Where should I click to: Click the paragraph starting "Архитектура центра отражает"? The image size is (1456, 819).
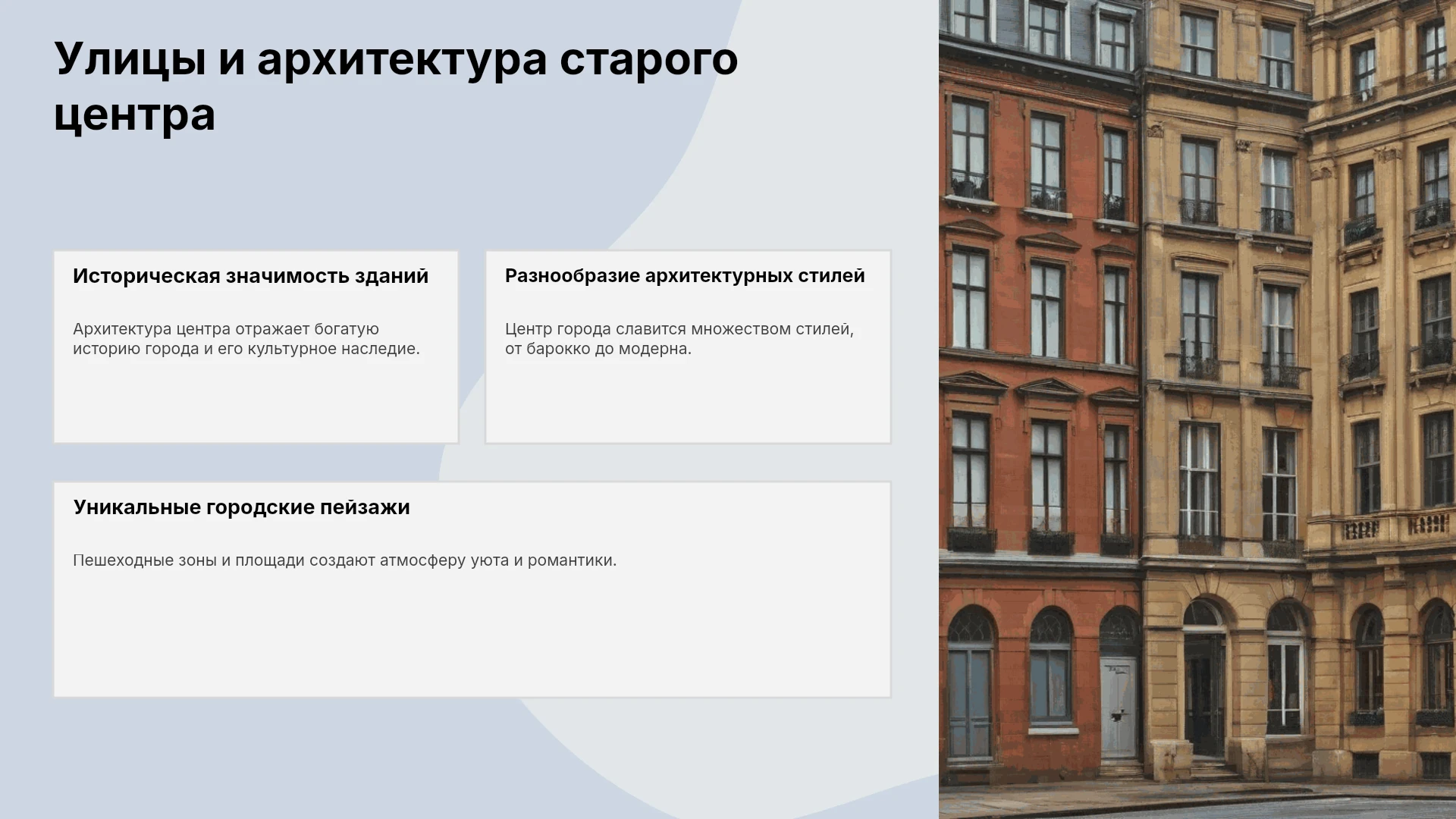click(246, 339)
